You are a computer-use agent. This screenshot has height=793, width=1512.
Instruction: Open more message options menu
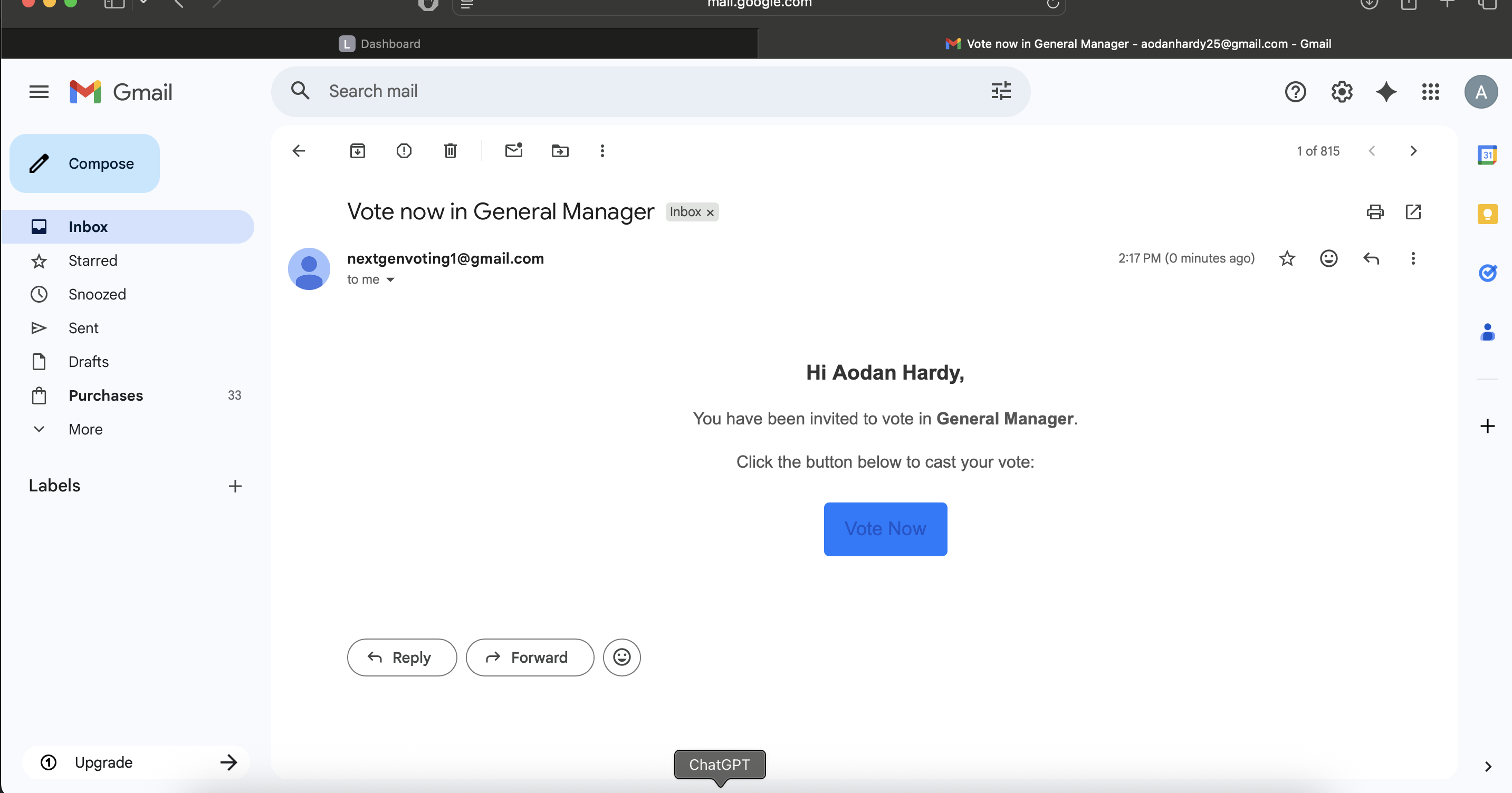click(x=1413, y=258)
